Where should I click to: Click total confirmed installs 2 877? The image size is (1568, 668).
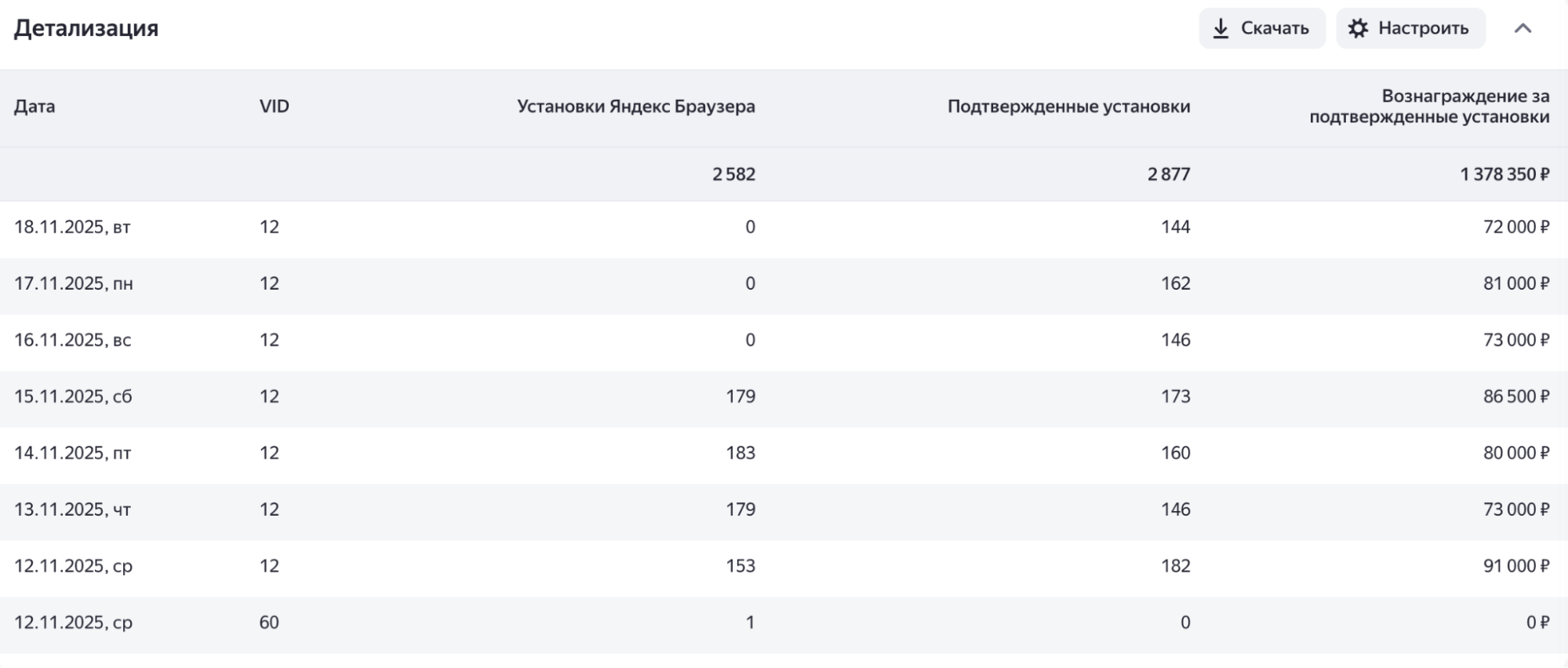(1169, 174)
